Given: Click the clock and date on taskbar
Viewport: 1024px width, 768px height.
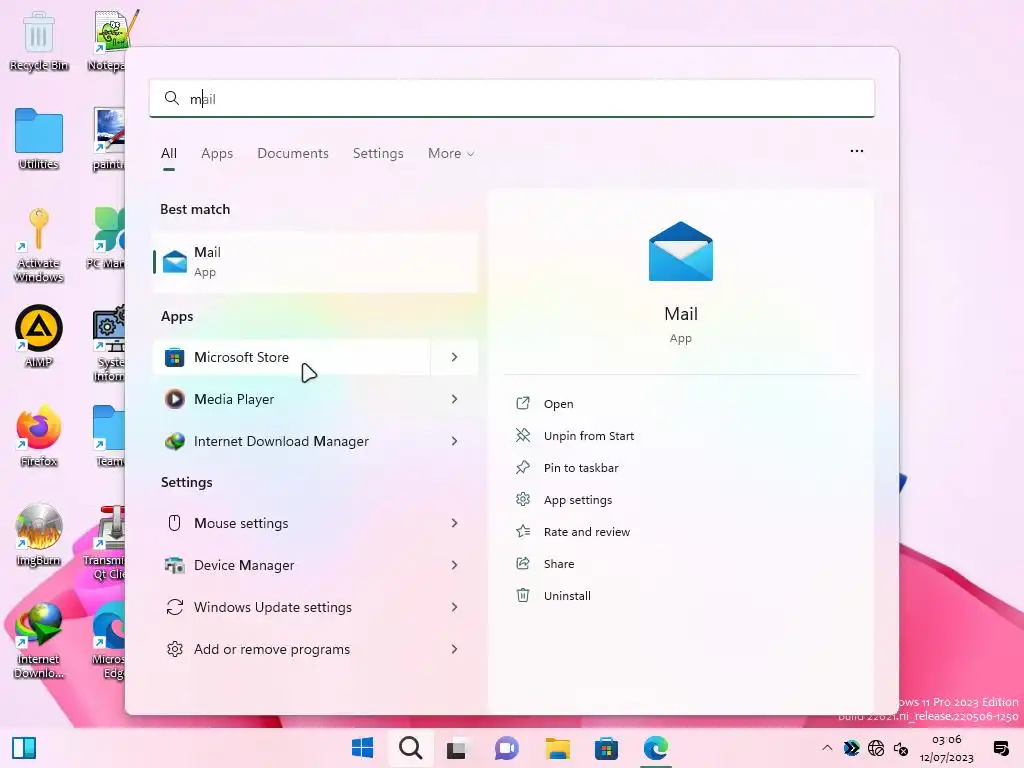Looking at the screenshot, I should point(946,748).
